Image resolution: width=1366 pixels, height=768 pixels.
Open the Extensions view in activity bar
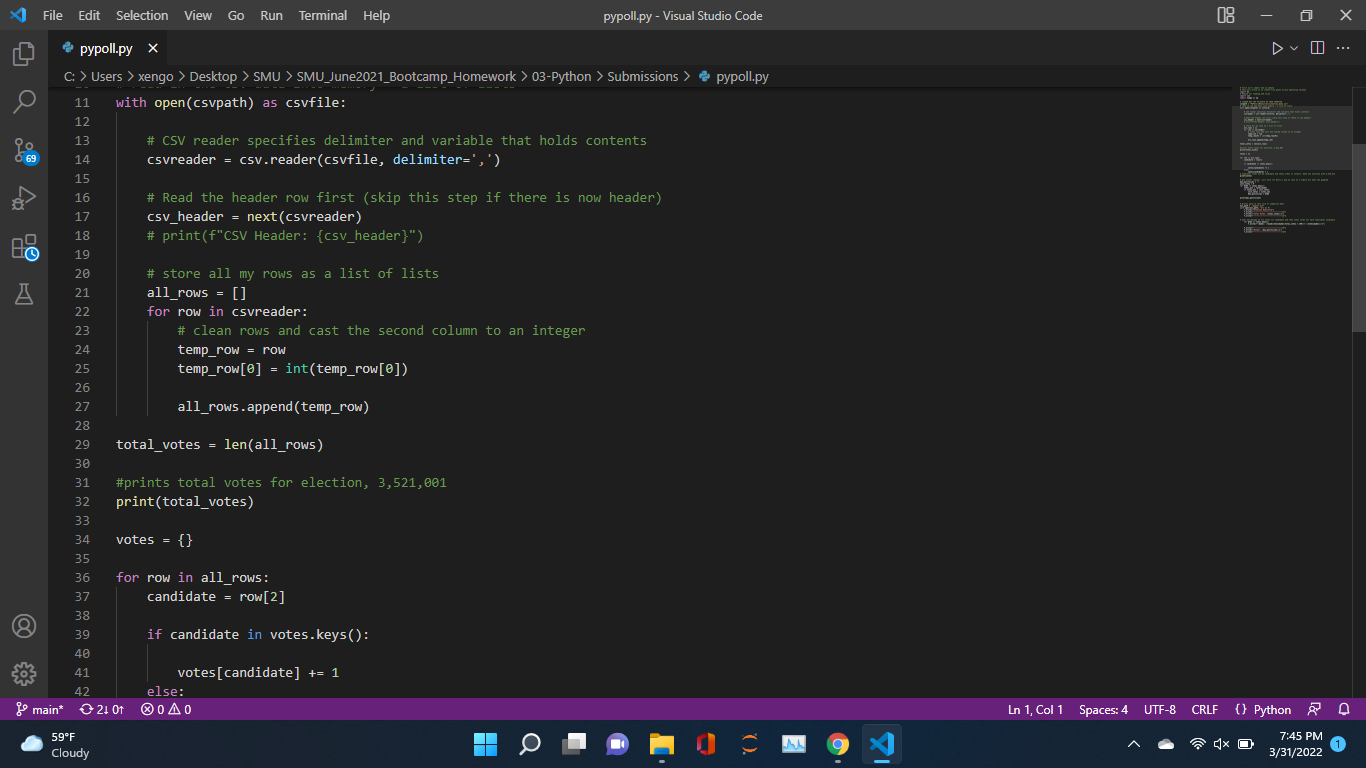(x=24, y=247)
